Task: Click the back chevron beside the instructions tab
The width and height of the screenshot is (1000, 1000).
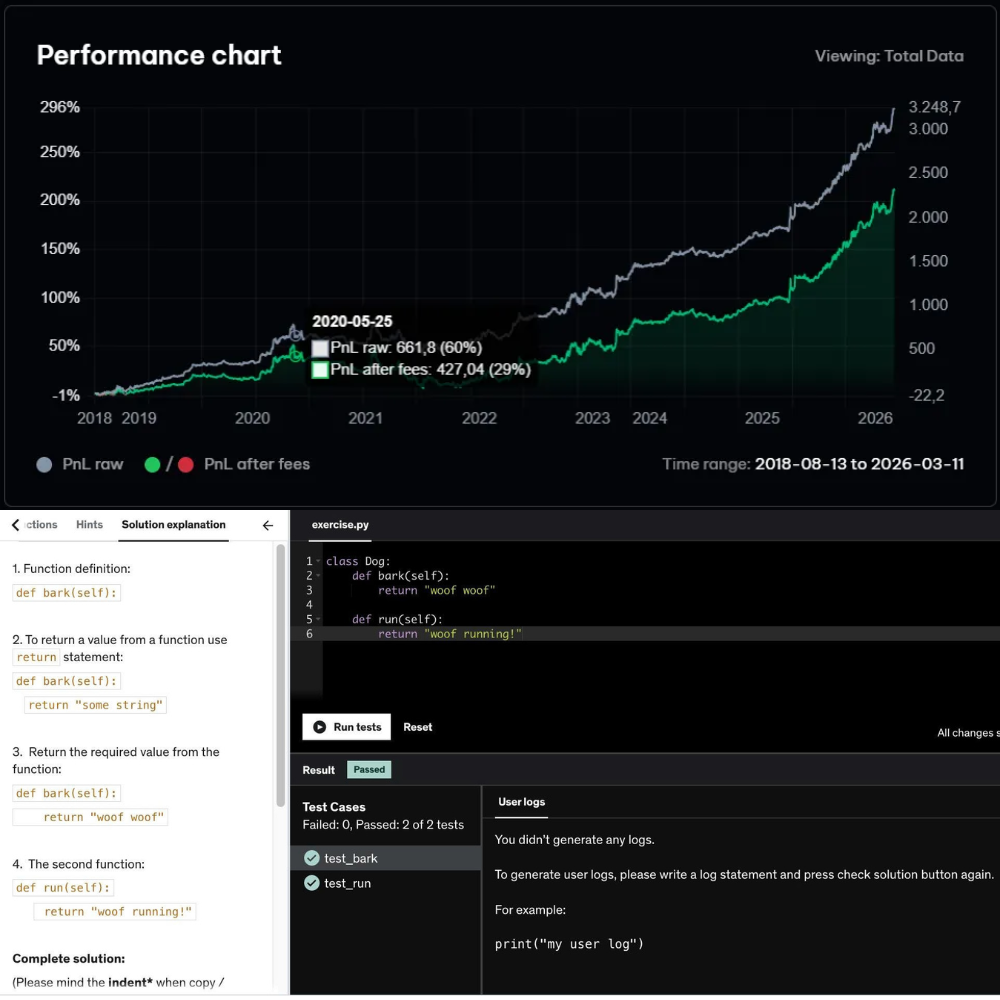Action: (15, 525)
